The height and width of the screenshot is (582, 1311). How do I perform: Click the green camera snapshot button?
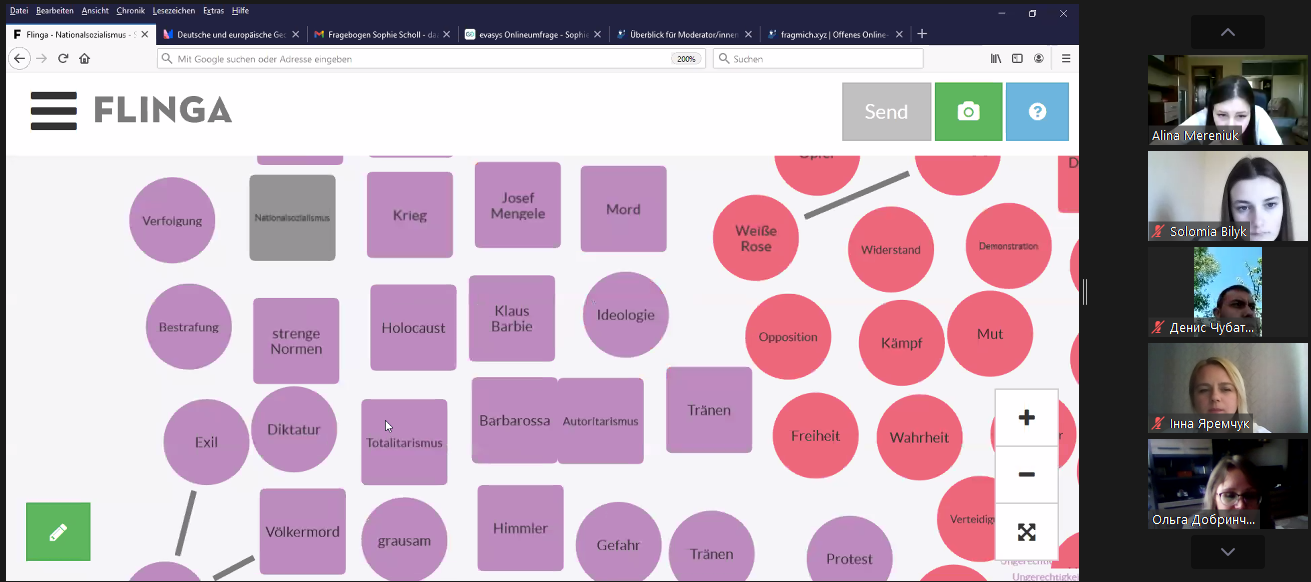click(968, 112)
